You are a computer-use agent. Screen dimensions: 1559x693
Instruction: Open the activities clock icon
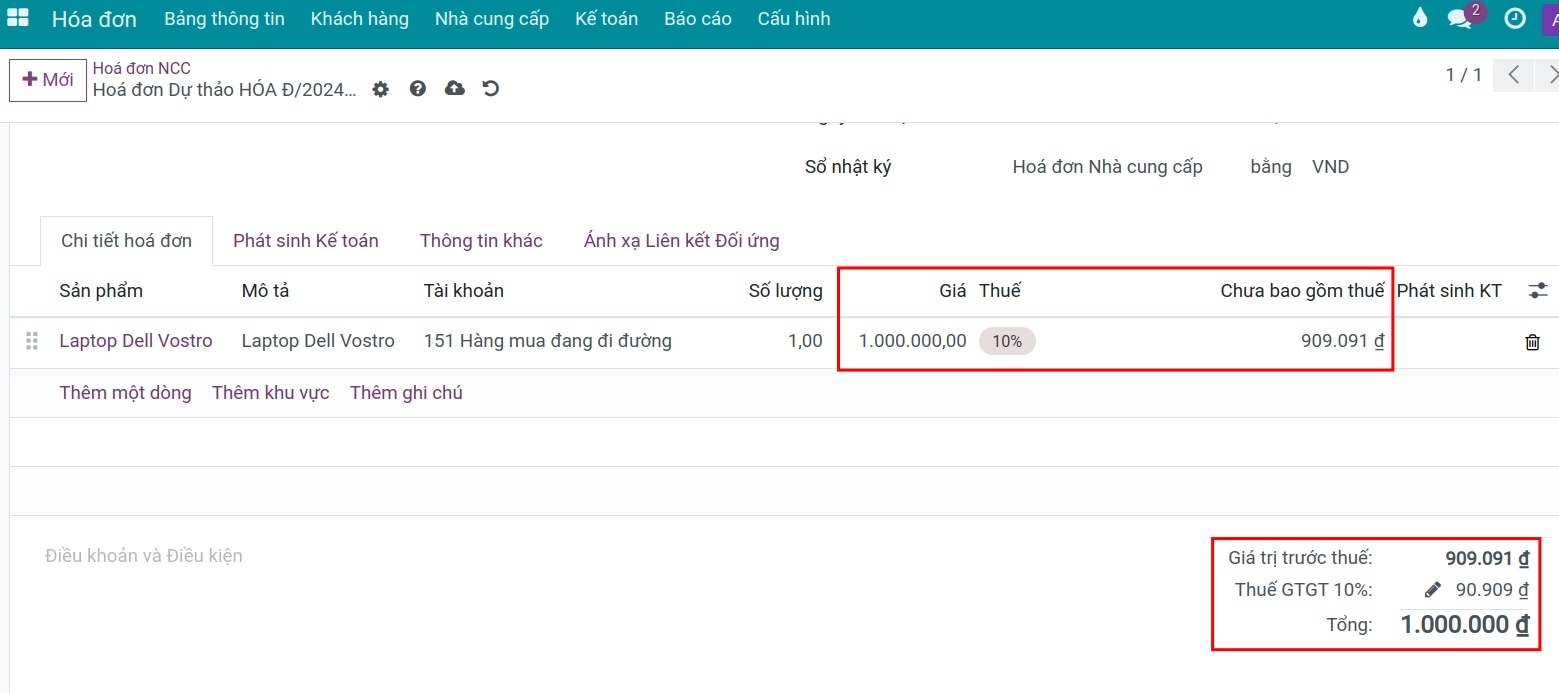click(x=1515, y=19)
